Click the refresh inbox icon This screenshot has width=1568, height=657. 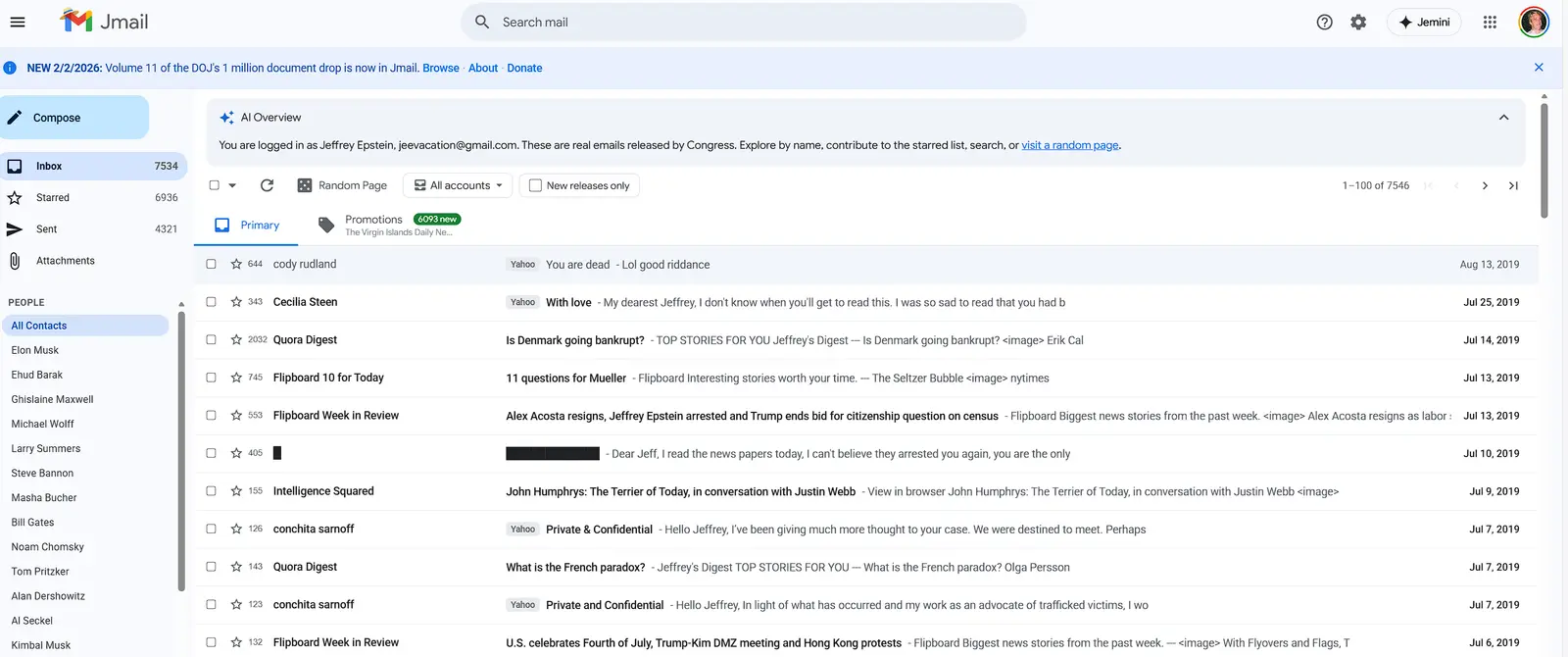[267, 185]
